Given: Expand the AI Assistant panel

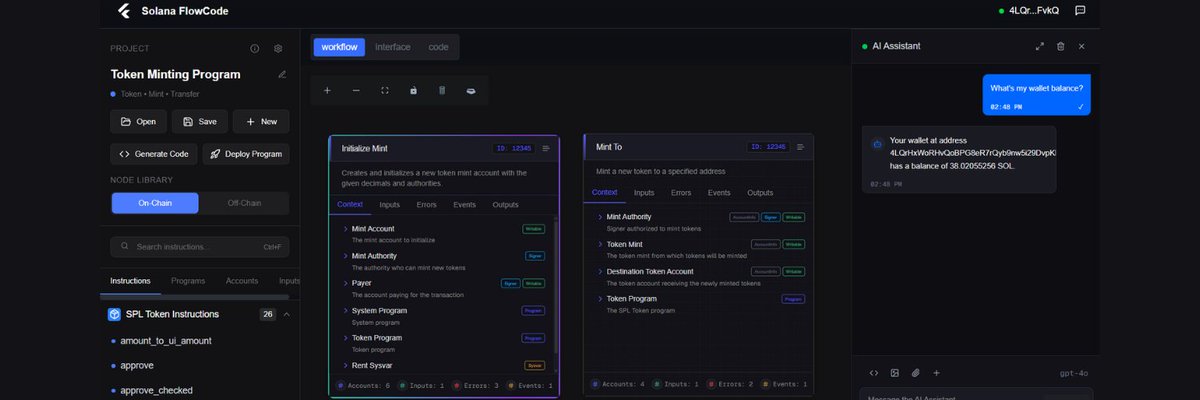Looking at the screenshot, I should [1039, 46].
